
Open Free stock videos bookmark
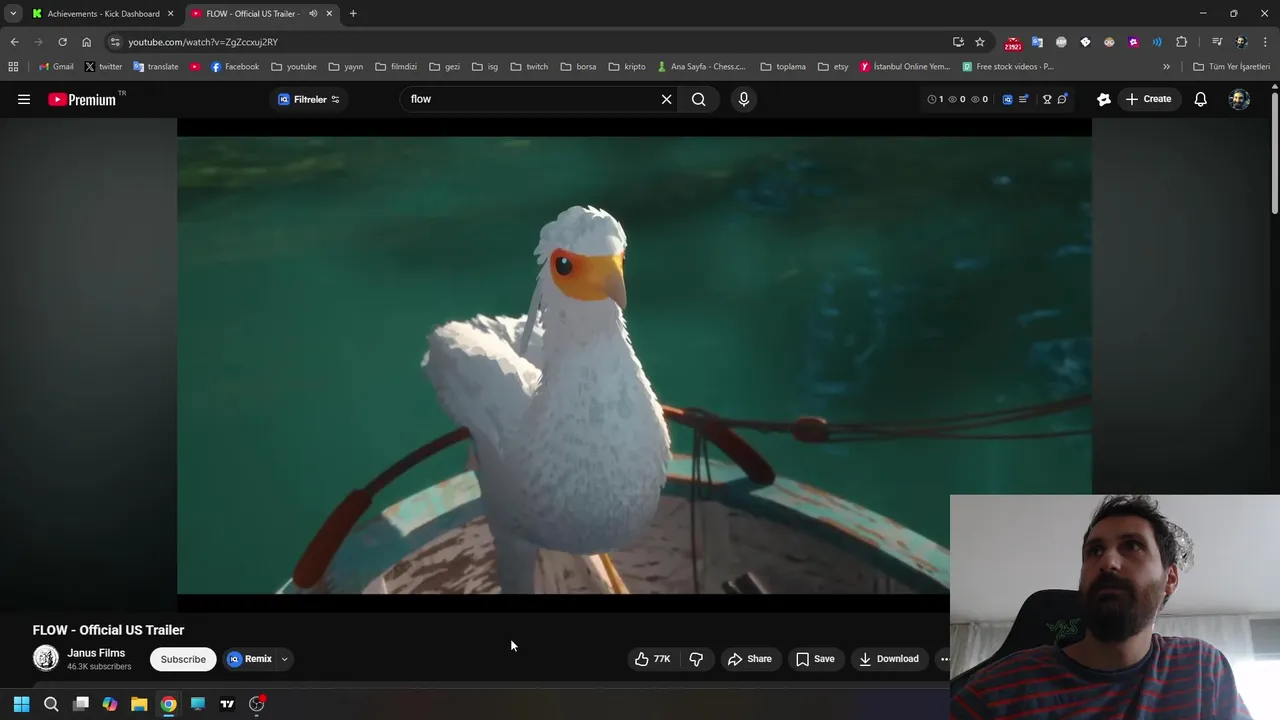point(1008,67)
